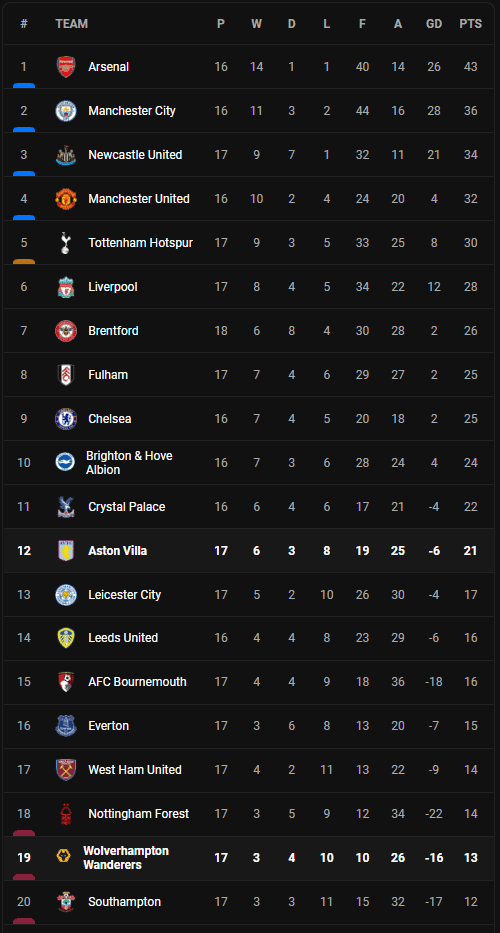500x933 pixels.
Task: Open the Manchester United team name
Action: (x=139, y=199)
